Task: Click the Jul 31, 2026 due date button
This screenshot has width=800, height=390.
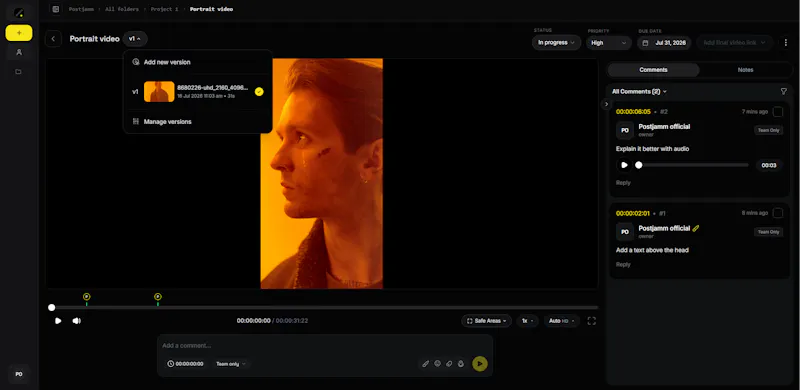Action: pos(664,43)
